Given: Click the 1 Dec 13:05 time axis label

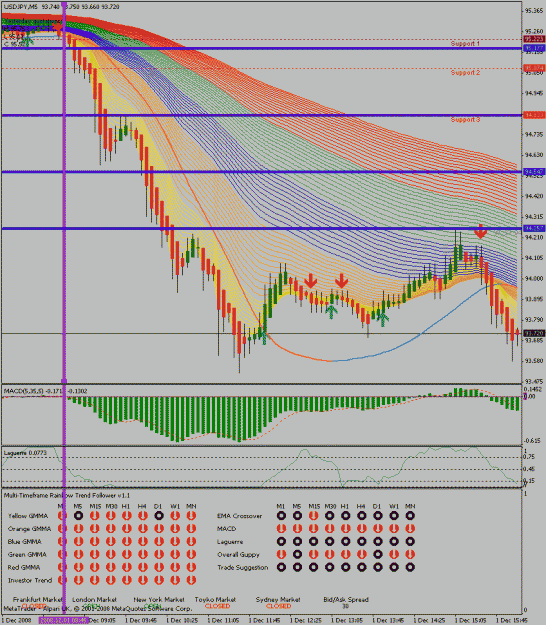Looking at the screenshot, I should (x=346, y=621).
